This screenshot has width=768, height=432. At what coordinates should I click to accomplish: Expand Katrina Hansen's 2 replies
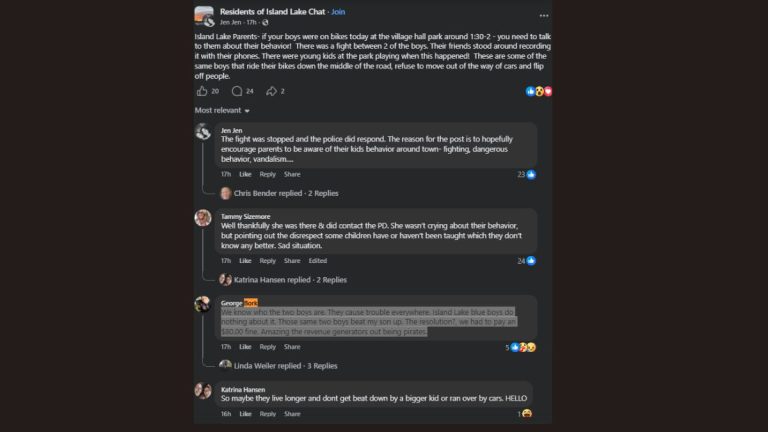290,280
